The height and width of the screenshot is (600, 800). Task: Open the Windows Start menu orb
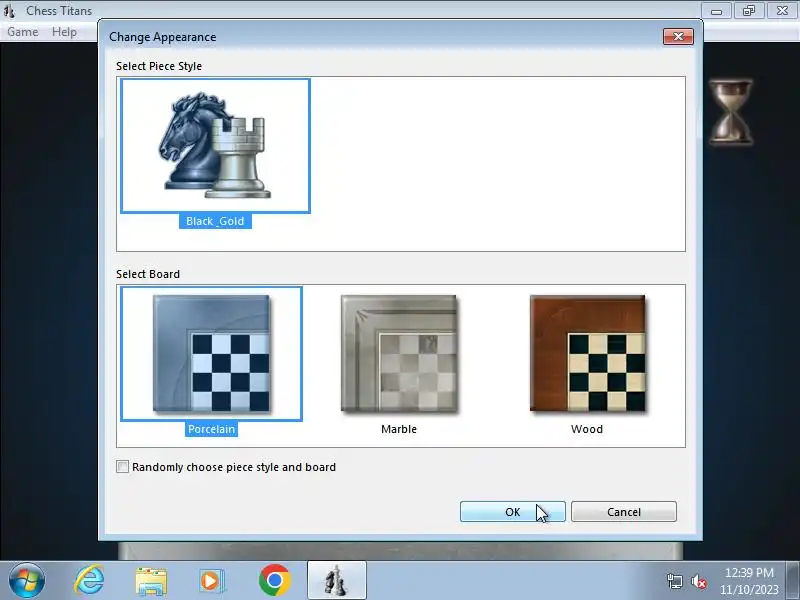[x=26, y=581]
